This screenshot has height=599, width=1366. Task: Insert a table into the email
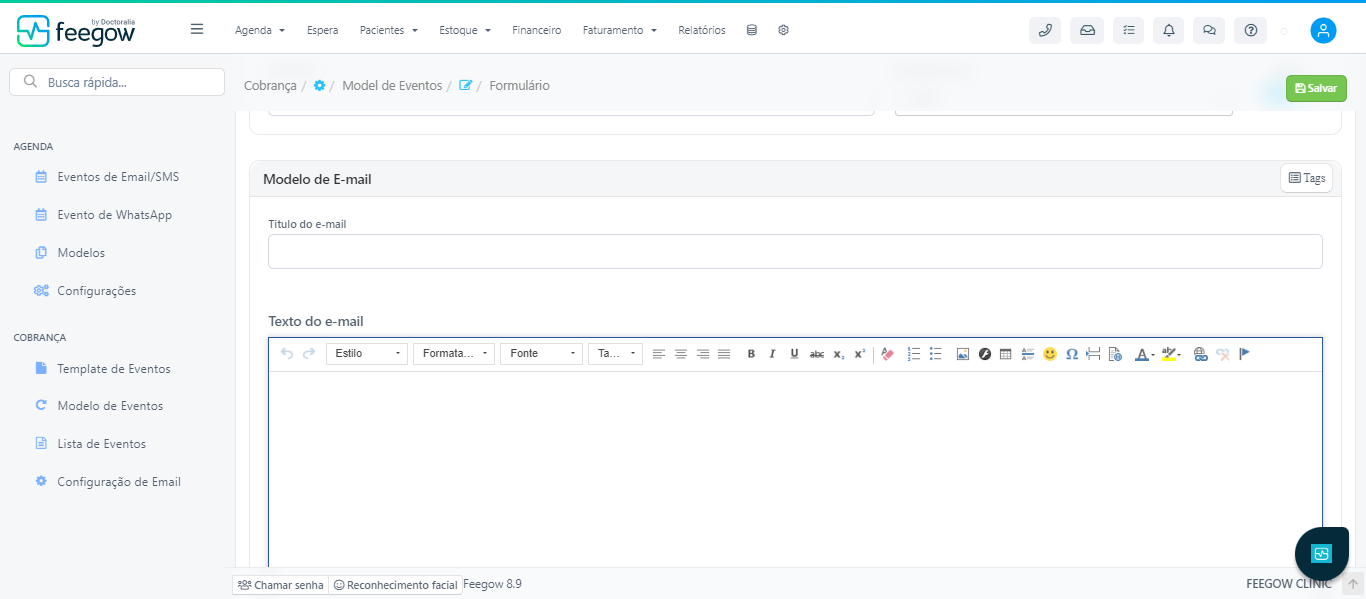(1006, 354)
